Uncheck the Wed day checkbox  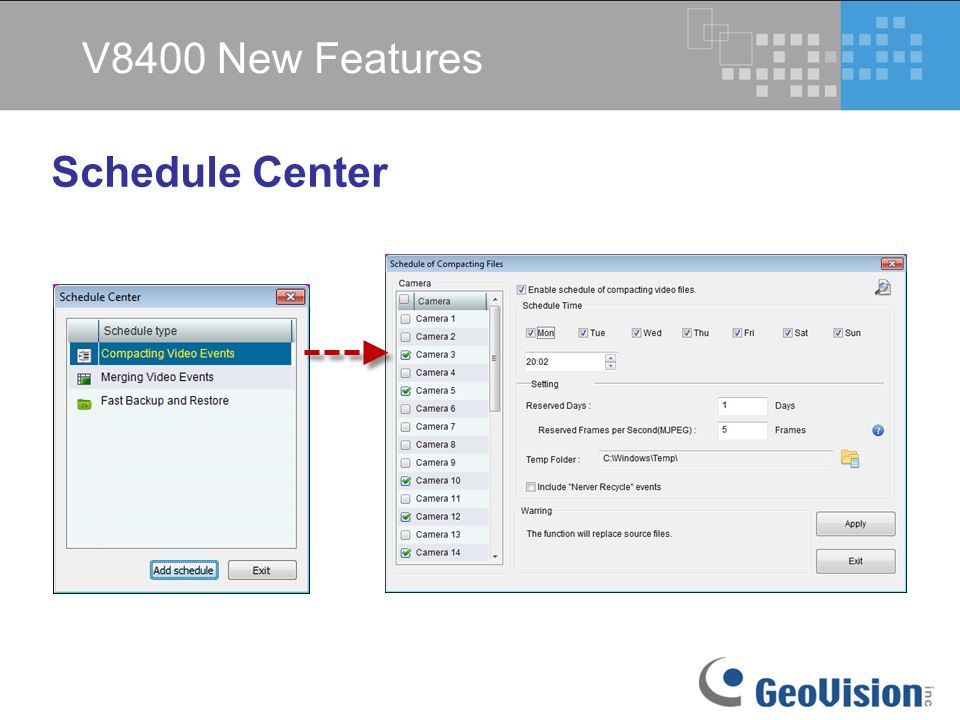pos(636,333)
